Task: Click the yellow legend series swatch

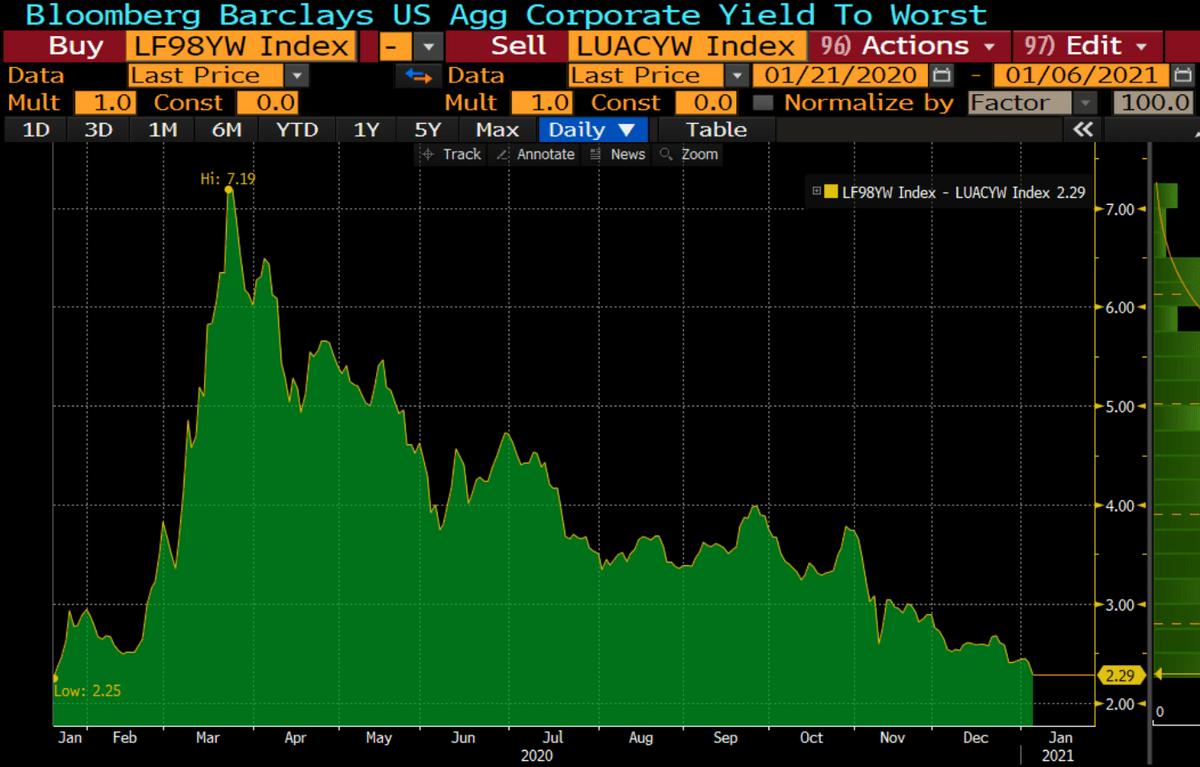Action: [x=831, y=192]
